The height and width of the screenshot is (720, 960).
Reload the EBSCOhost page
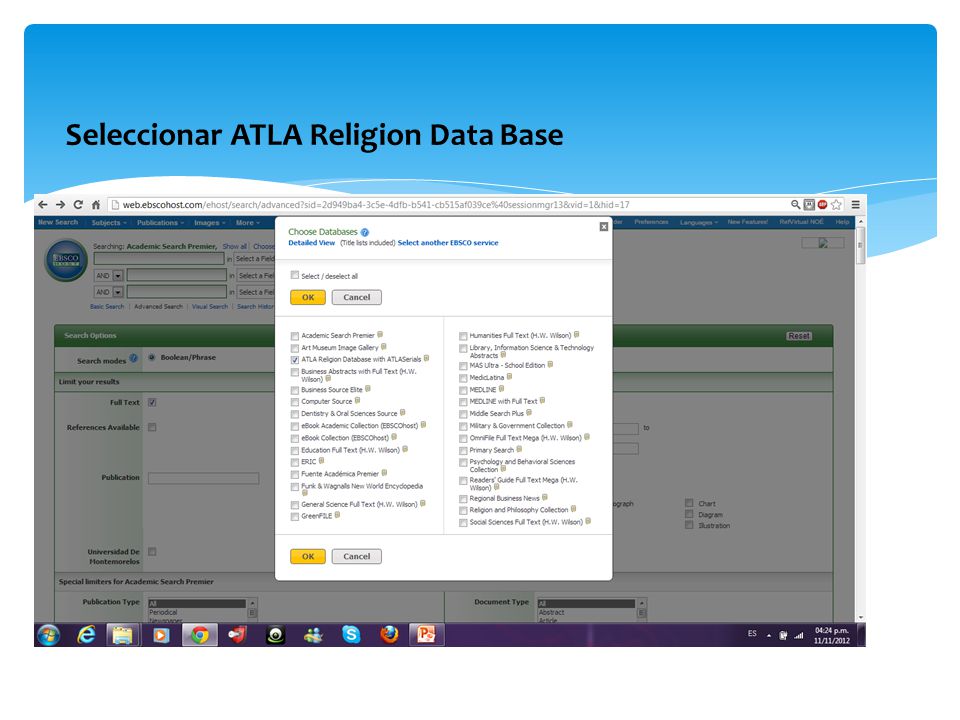point(78,205)
